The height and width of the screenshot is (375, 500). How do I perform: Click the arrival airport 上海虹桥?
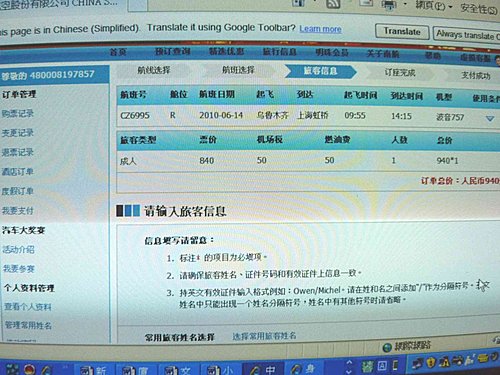coord(313,115)
